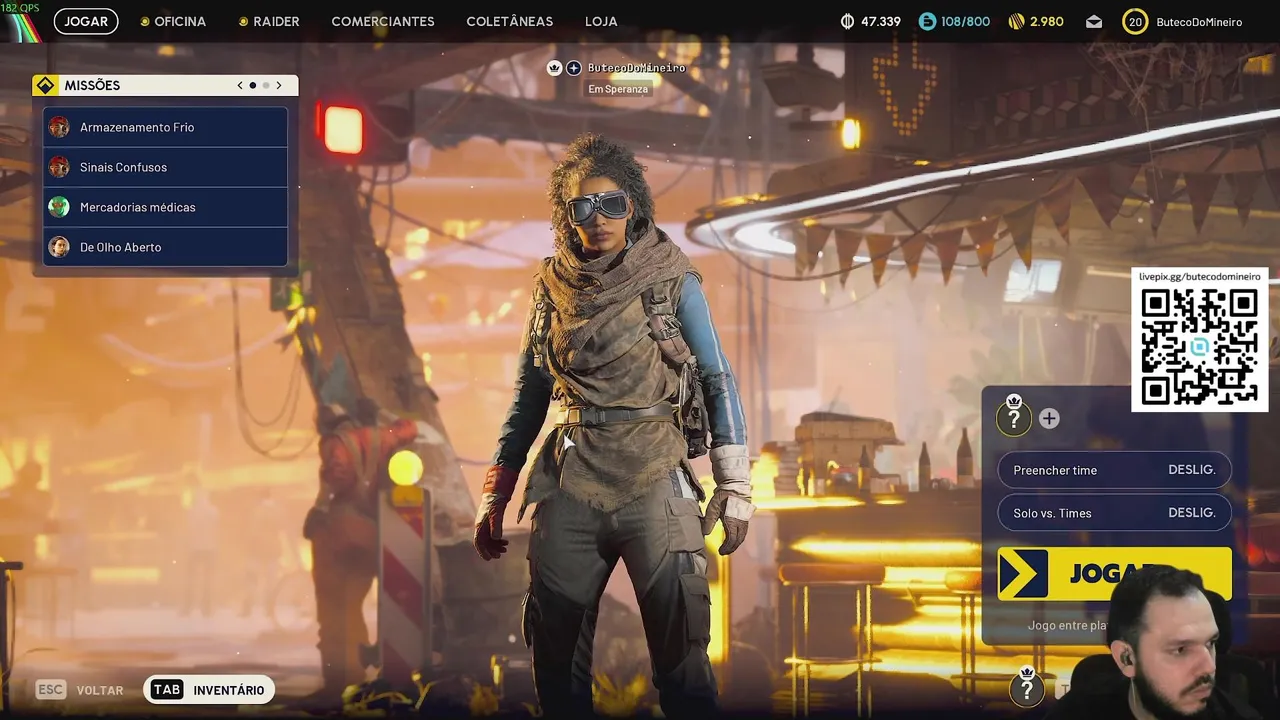Invite a player with the plus button
Screen dimensions: 1280x720
point(1049,419)
